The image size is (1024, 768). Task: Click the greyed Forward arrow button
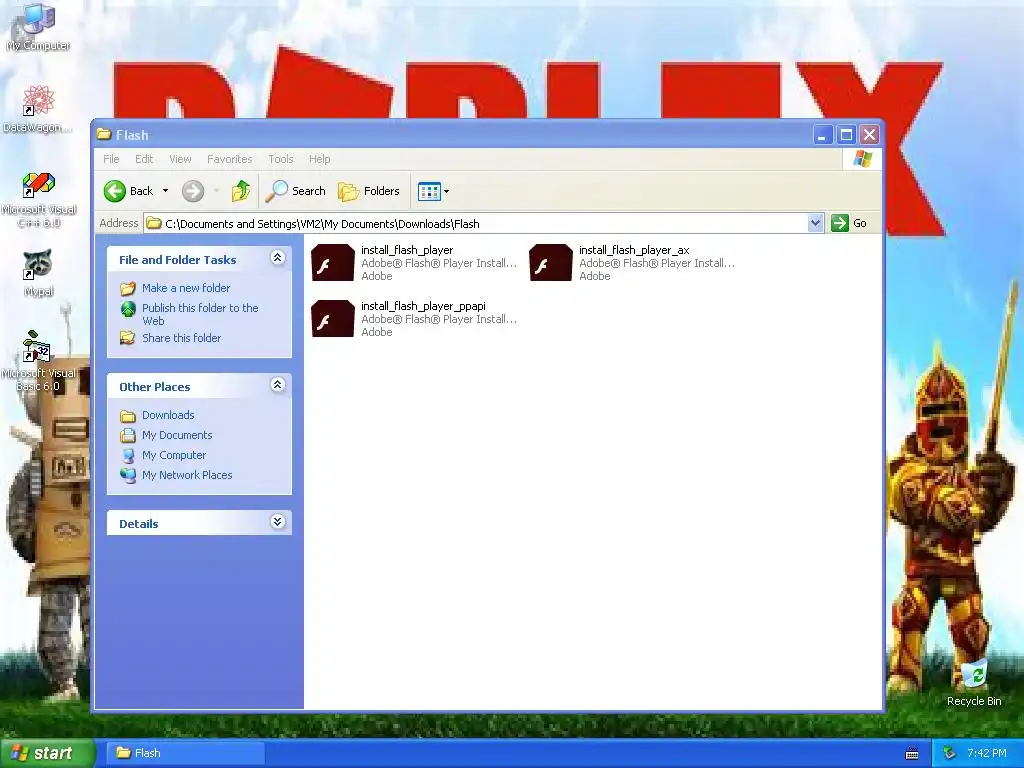coord(193,191)
